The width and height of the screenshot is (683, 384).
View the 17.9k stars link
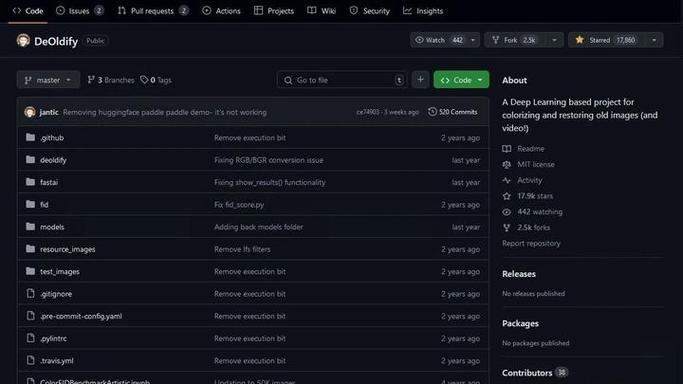tap(528, 196)
